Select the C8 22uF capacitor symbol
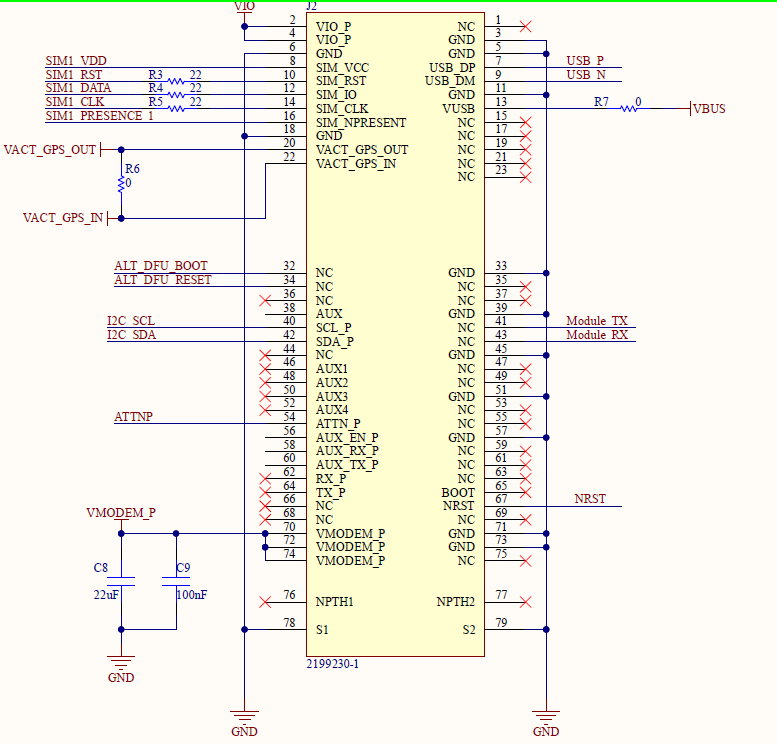Viewport: 777px width, 744px height. coord(121,581)
